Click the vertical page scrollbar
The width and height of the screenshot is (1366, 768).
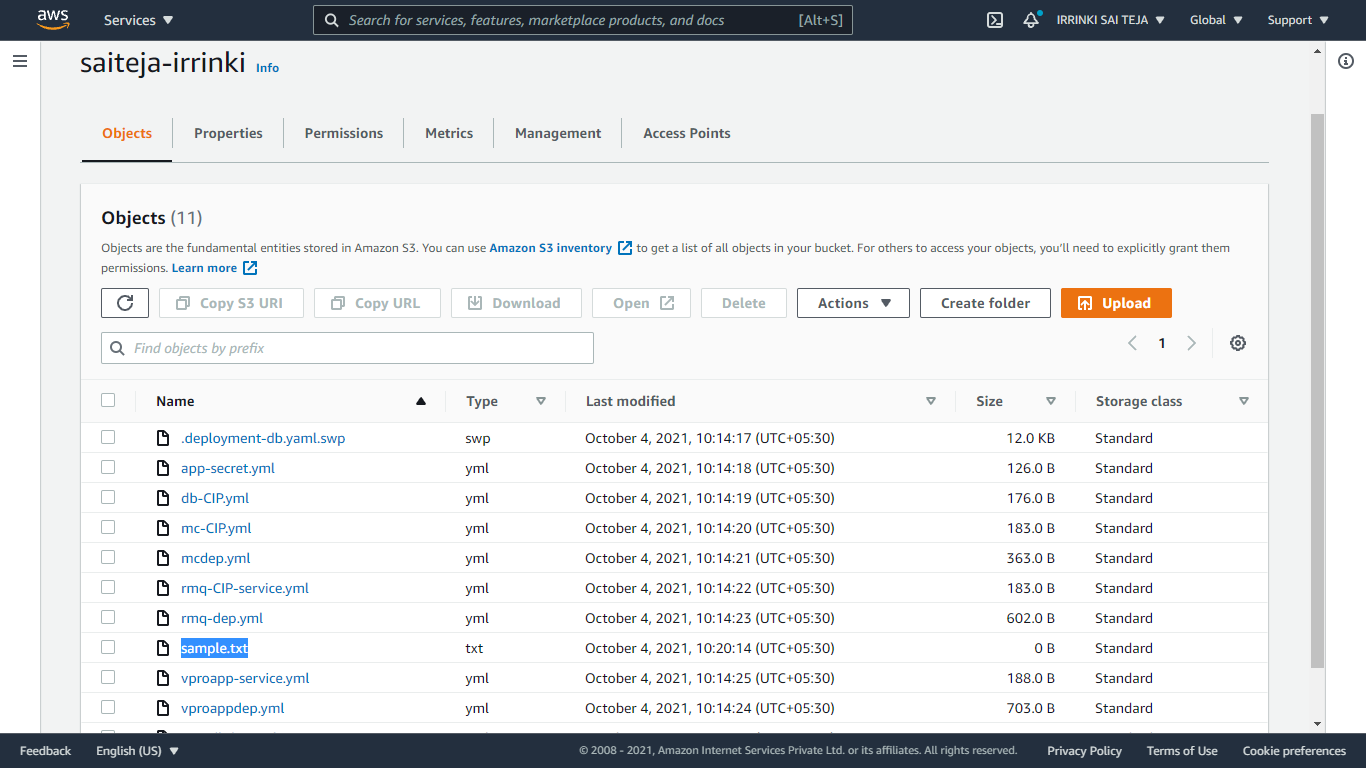1317,390
